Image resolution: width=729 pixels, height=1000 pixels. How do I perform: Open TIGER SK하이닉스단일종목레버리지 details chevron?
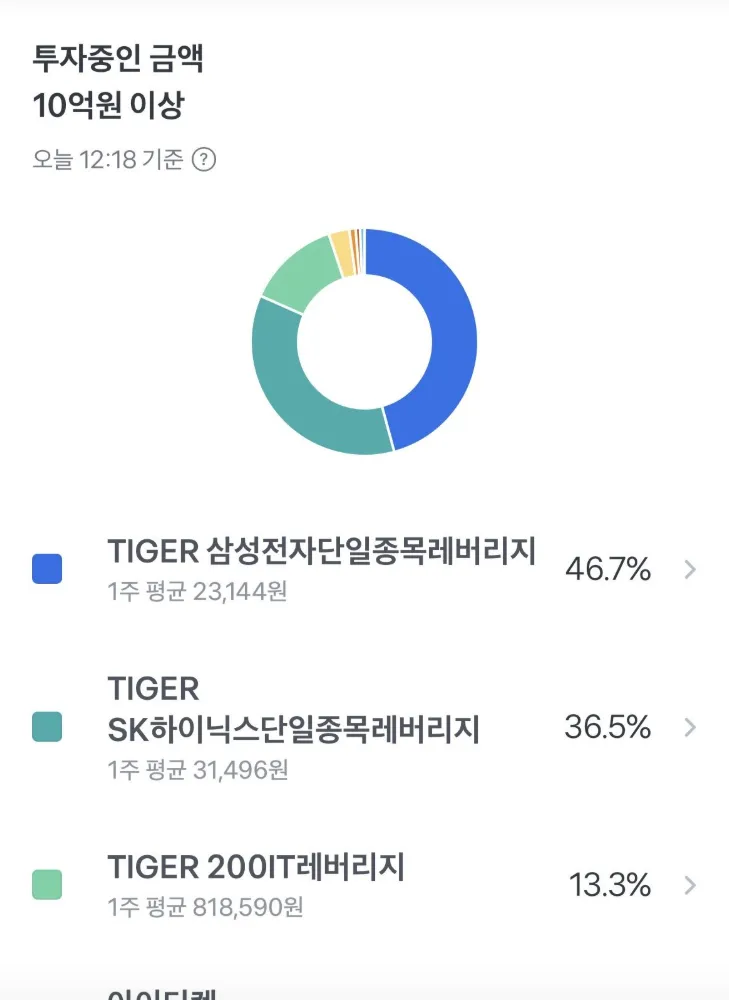(x=690, y=727)
